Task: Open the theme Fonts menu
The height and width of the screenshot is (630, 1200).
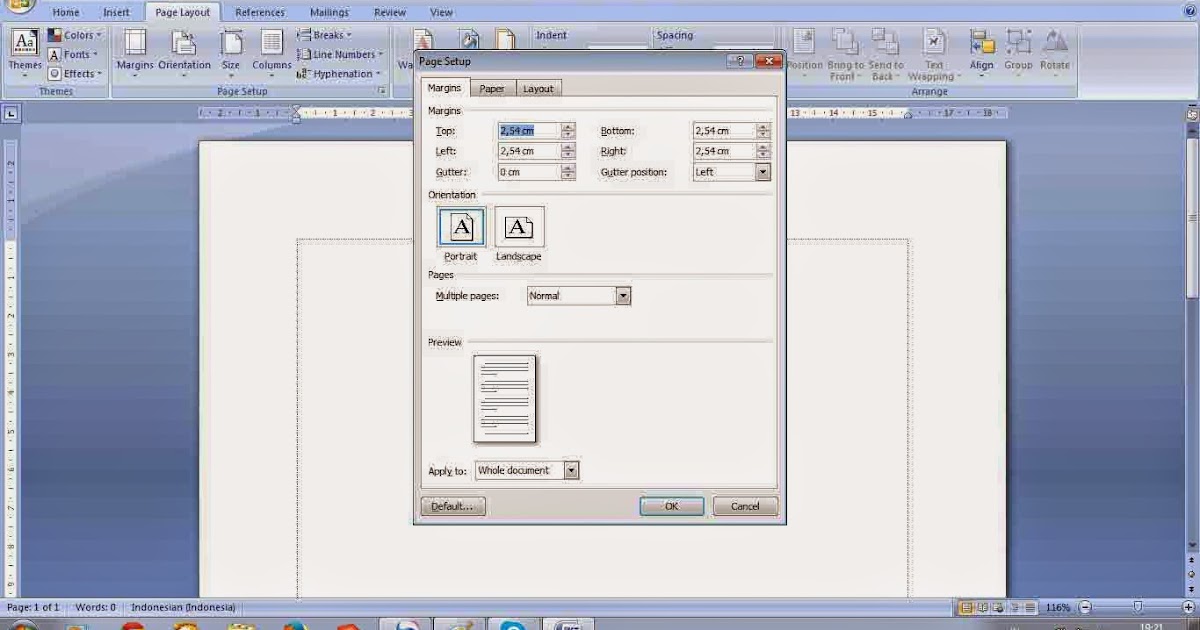Action: click(x=74, y=55)
